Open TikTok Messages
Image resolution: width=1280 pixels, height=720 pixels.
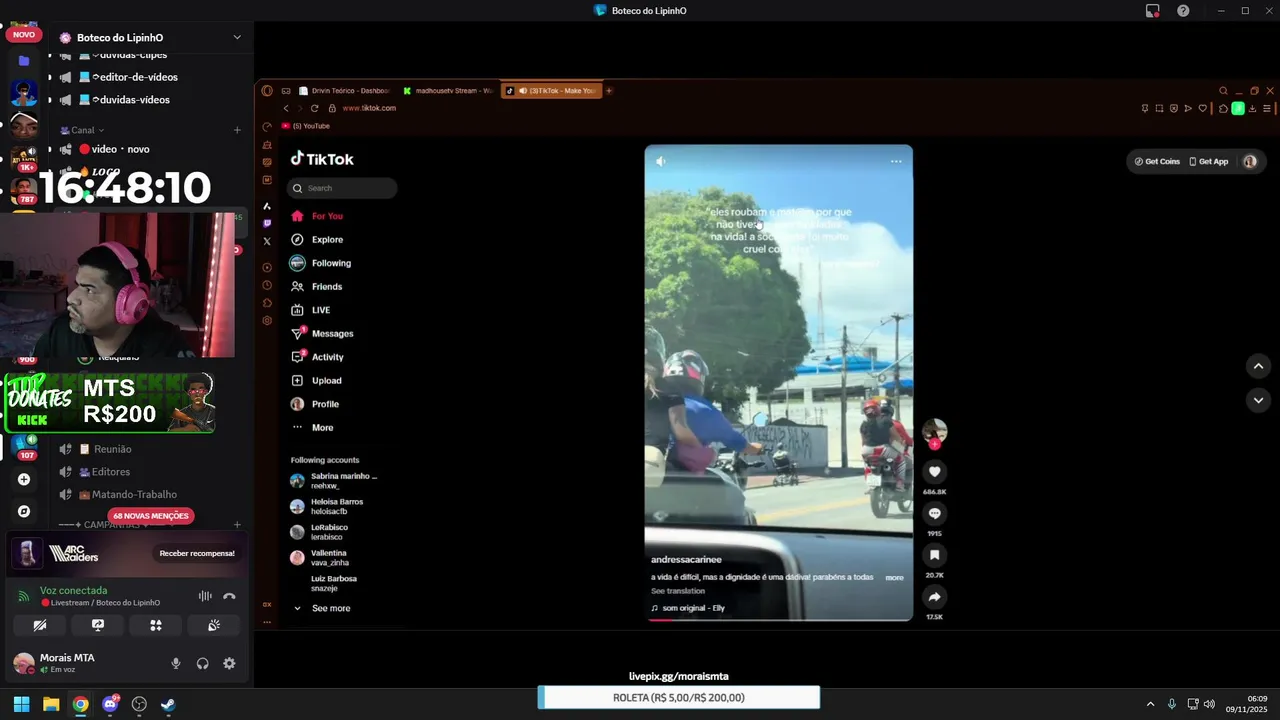pyautogui.click(x=322, y=334)
